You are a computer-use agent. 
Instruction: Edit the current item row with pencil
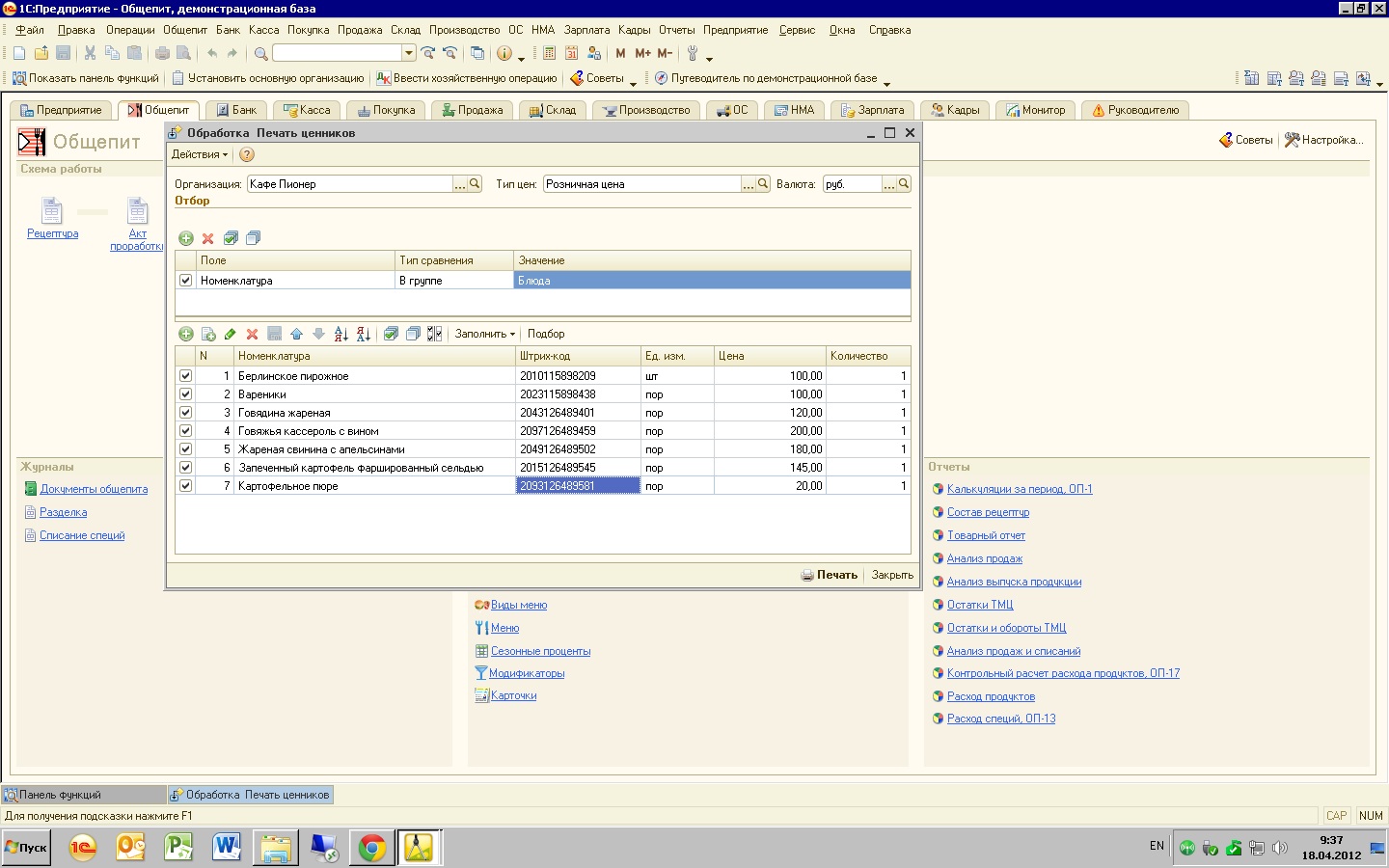coord(230,334)
